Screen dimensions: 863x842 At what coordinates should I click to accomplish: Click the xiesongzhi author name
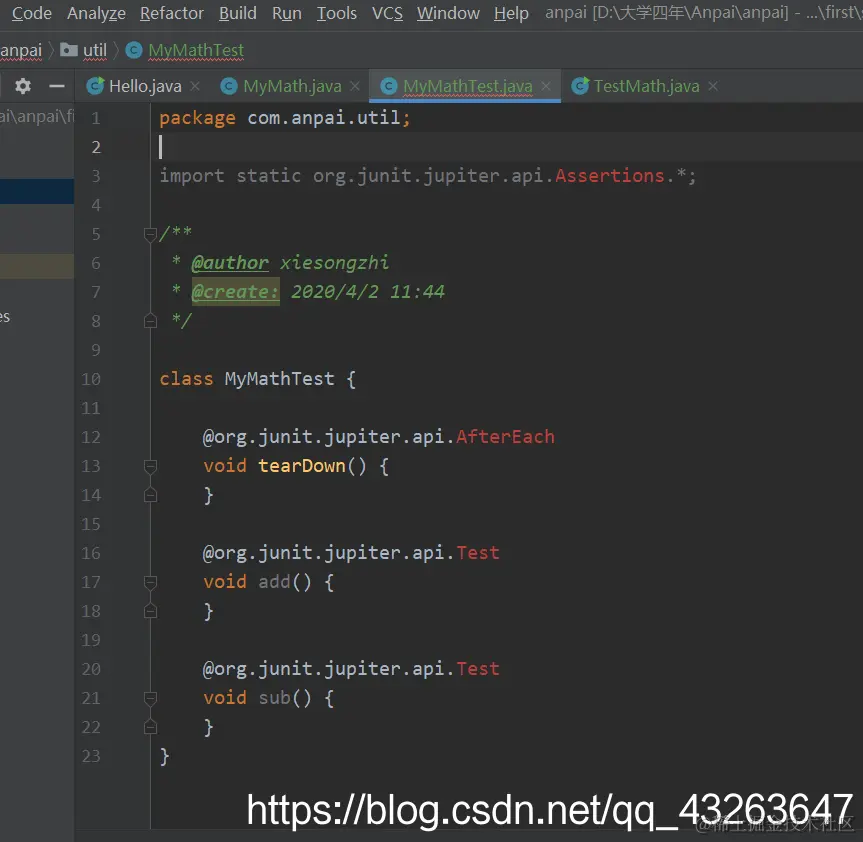pos(335,263)
